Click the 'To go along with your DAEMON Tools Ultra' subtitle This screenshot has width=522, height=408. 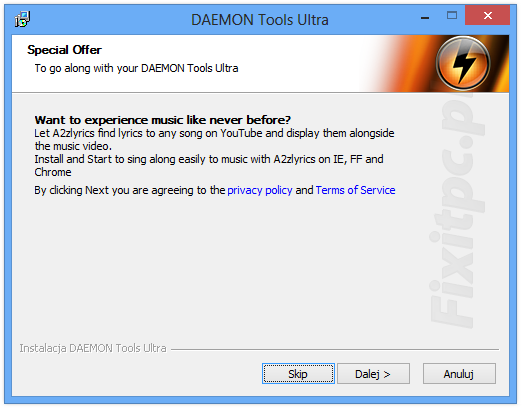[x=136, y=68]
